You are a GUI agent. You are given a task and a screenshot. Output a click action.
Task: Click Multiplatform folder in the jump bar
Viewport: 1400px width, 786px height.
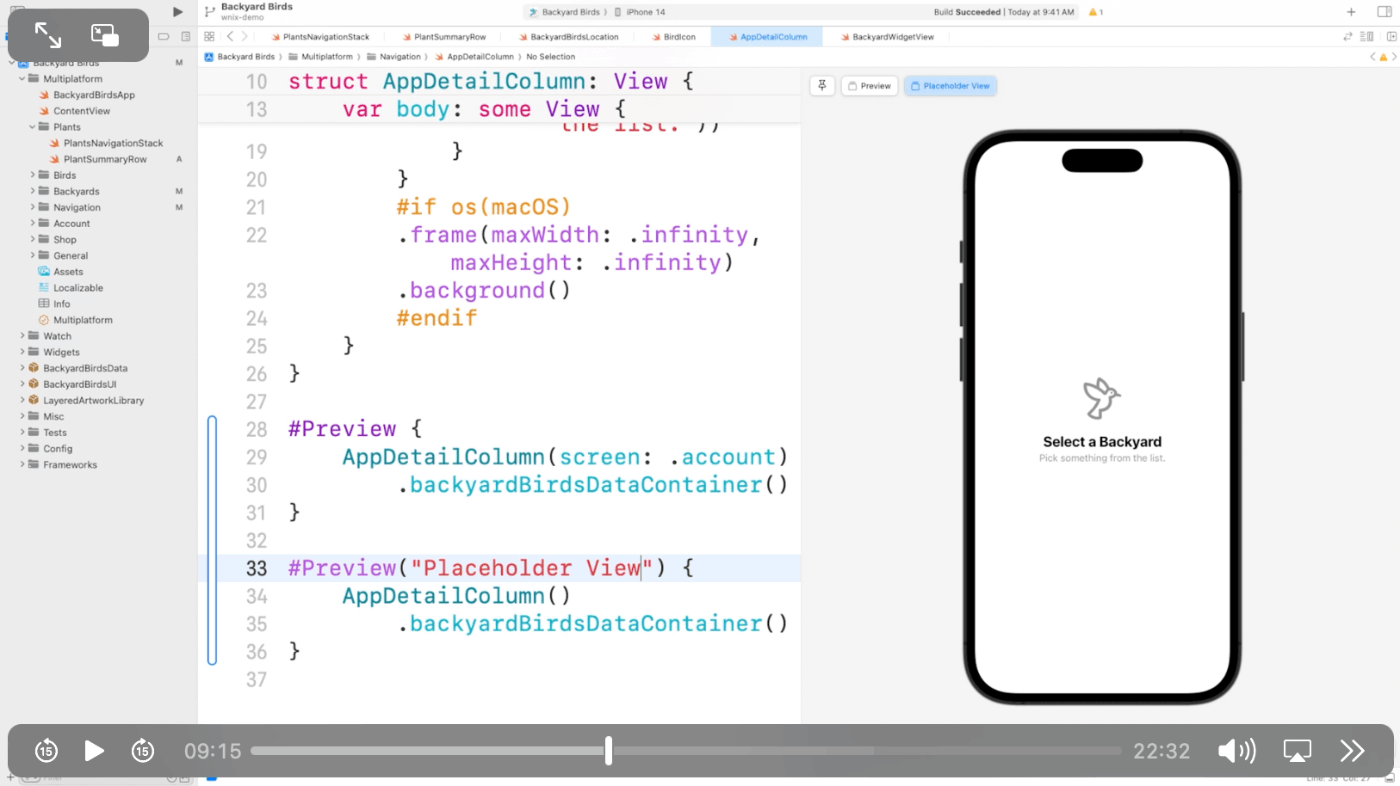tap(320, 57)
